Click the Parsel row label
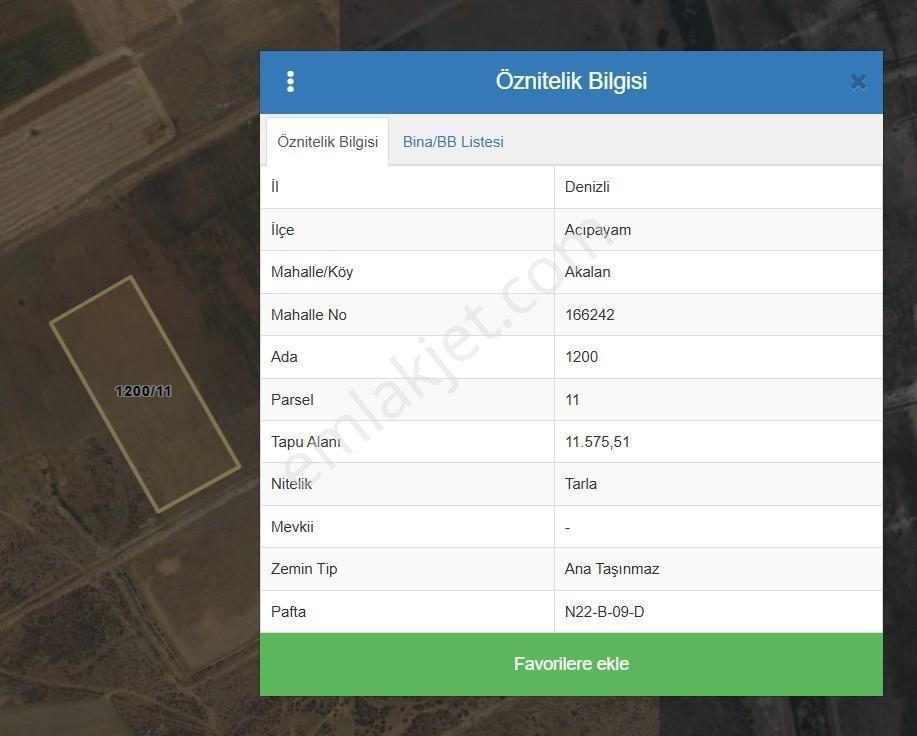917x736 pixels. point(292,400)
